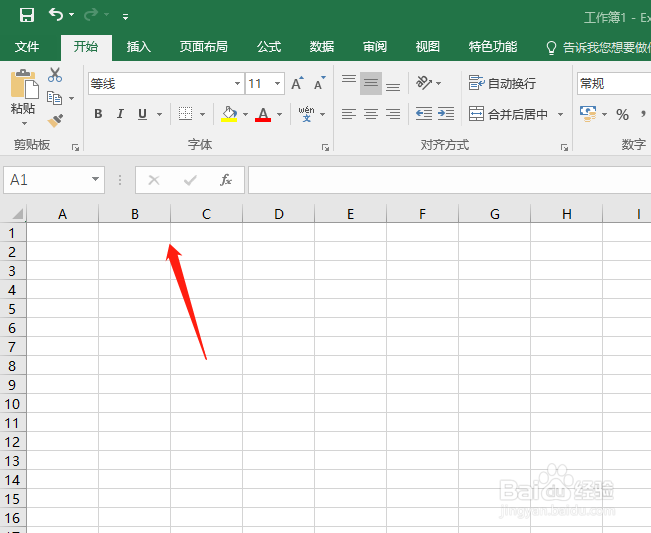Image resolution: width=651 pixels, height=533 pixels.
Task: Apply Percent Style % button
Action: [622, 114]
